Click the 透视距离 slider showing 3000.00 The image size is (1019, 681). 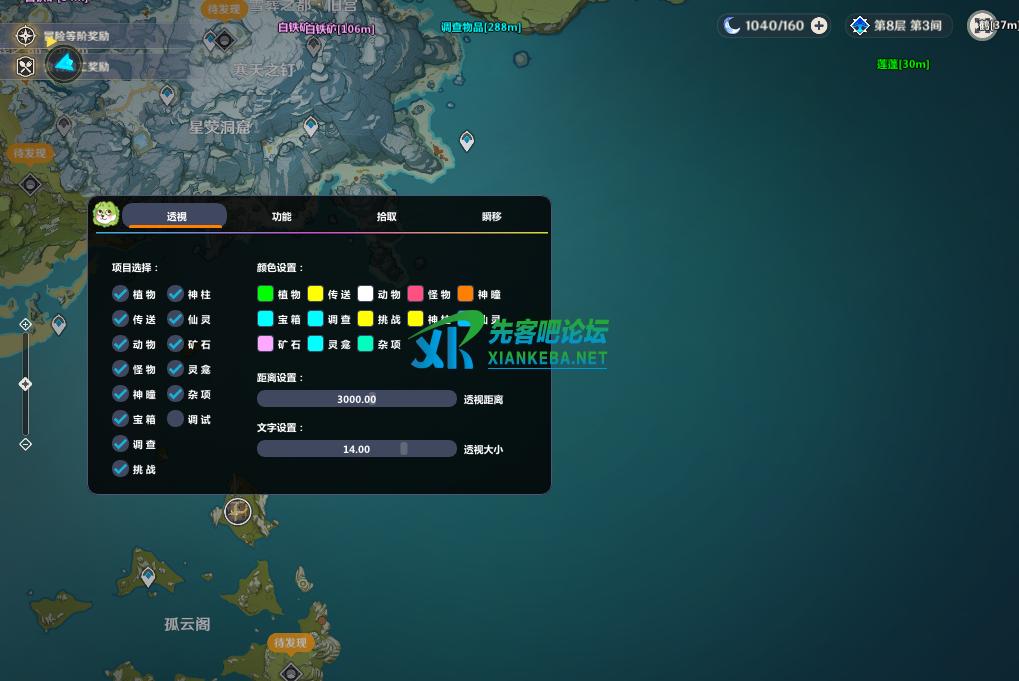[356, 399]
